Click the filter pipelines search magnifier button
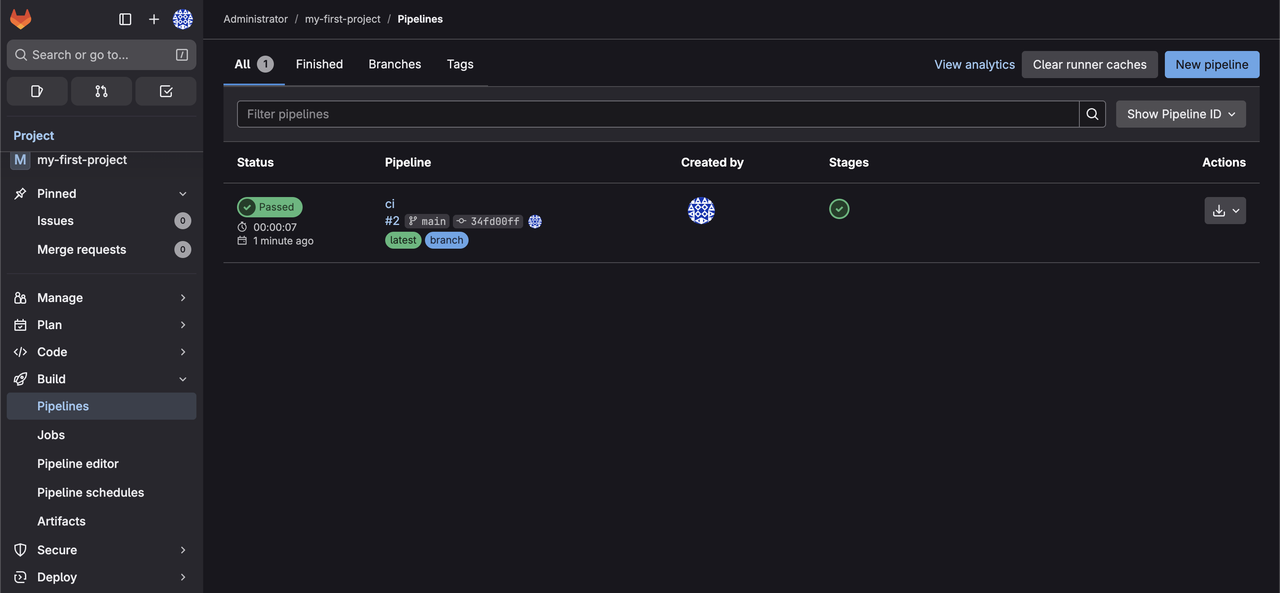 pos(1093,114)
